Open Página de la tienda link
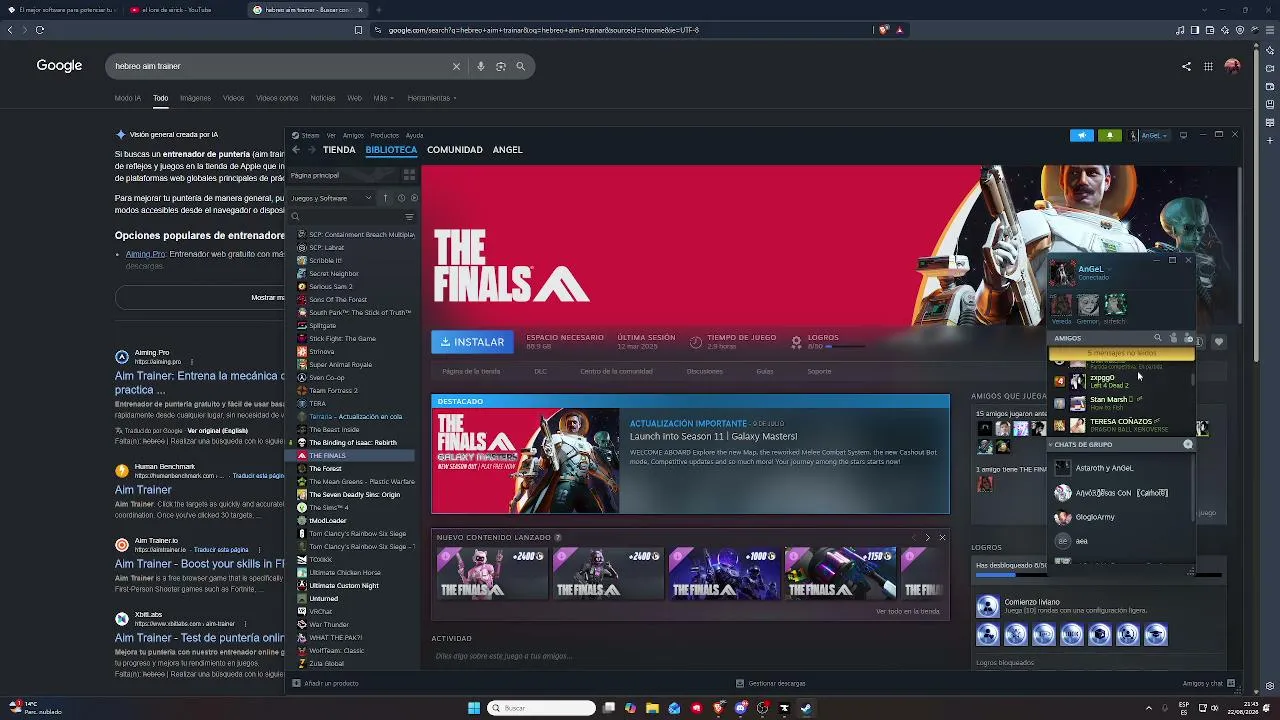This screenshot has height=720, width=1280. tap(471, 372)
